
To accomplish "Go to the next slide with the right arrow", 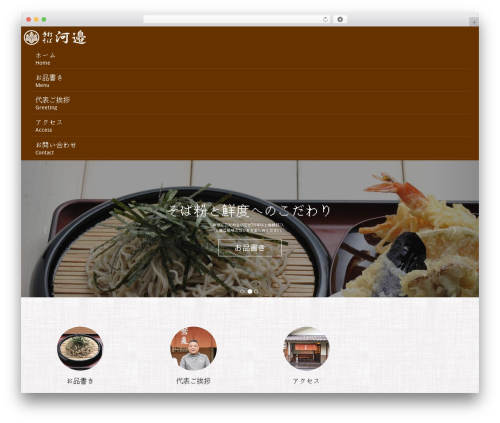I will [x=455, y=230].
